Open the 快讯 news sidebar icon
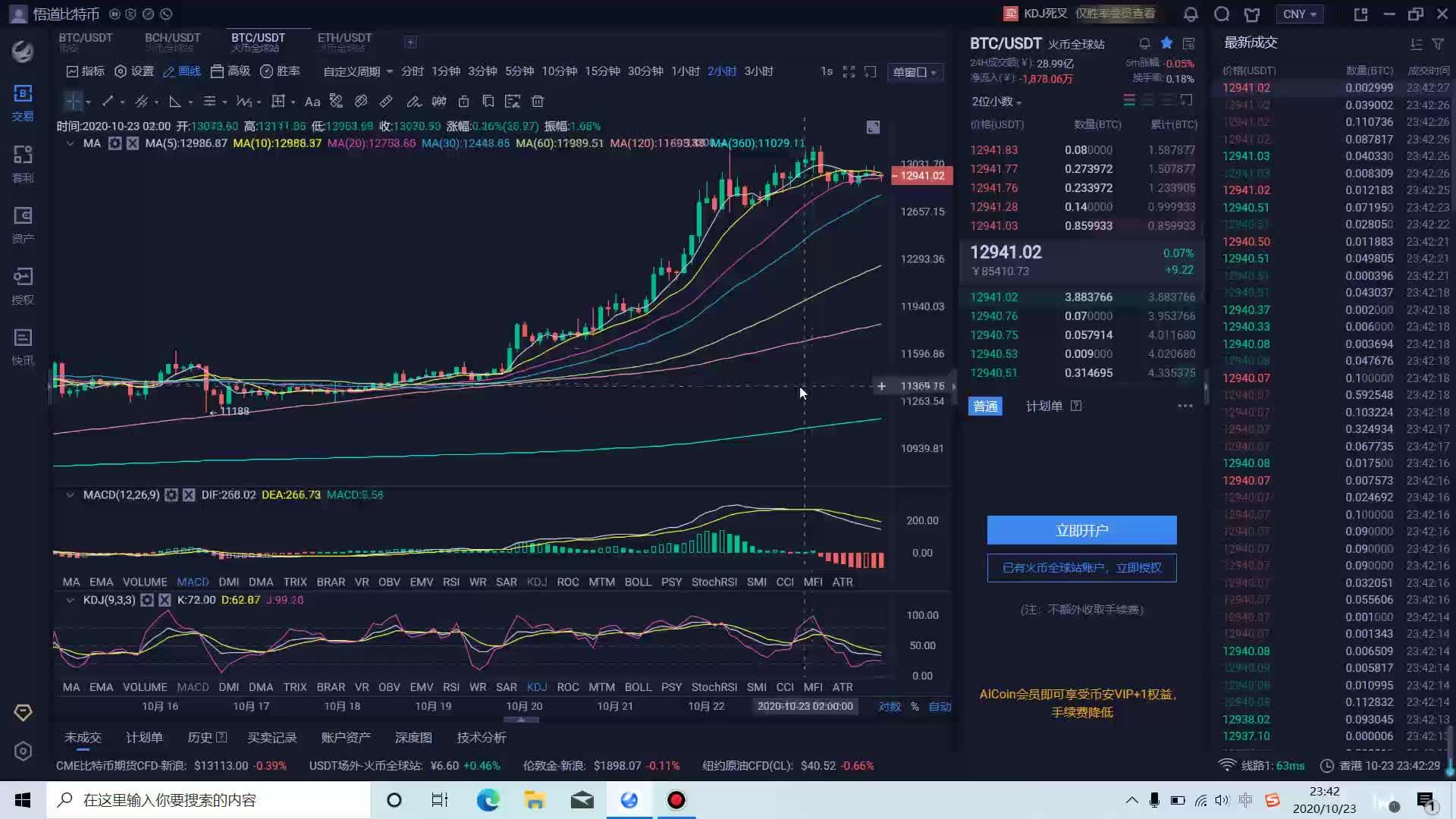Viewport: 1456px width, 819px height. coord(23,347)
